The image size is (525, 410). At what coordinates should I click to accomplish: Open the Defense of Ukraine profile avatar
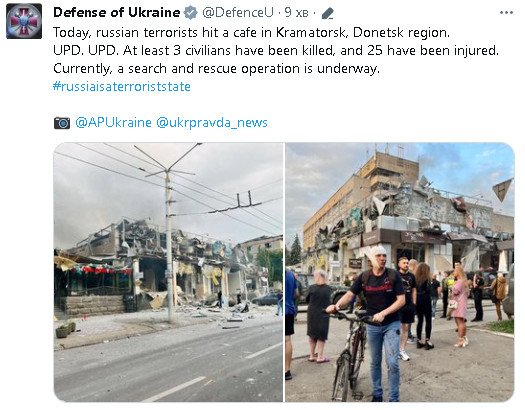click(24, 21)
